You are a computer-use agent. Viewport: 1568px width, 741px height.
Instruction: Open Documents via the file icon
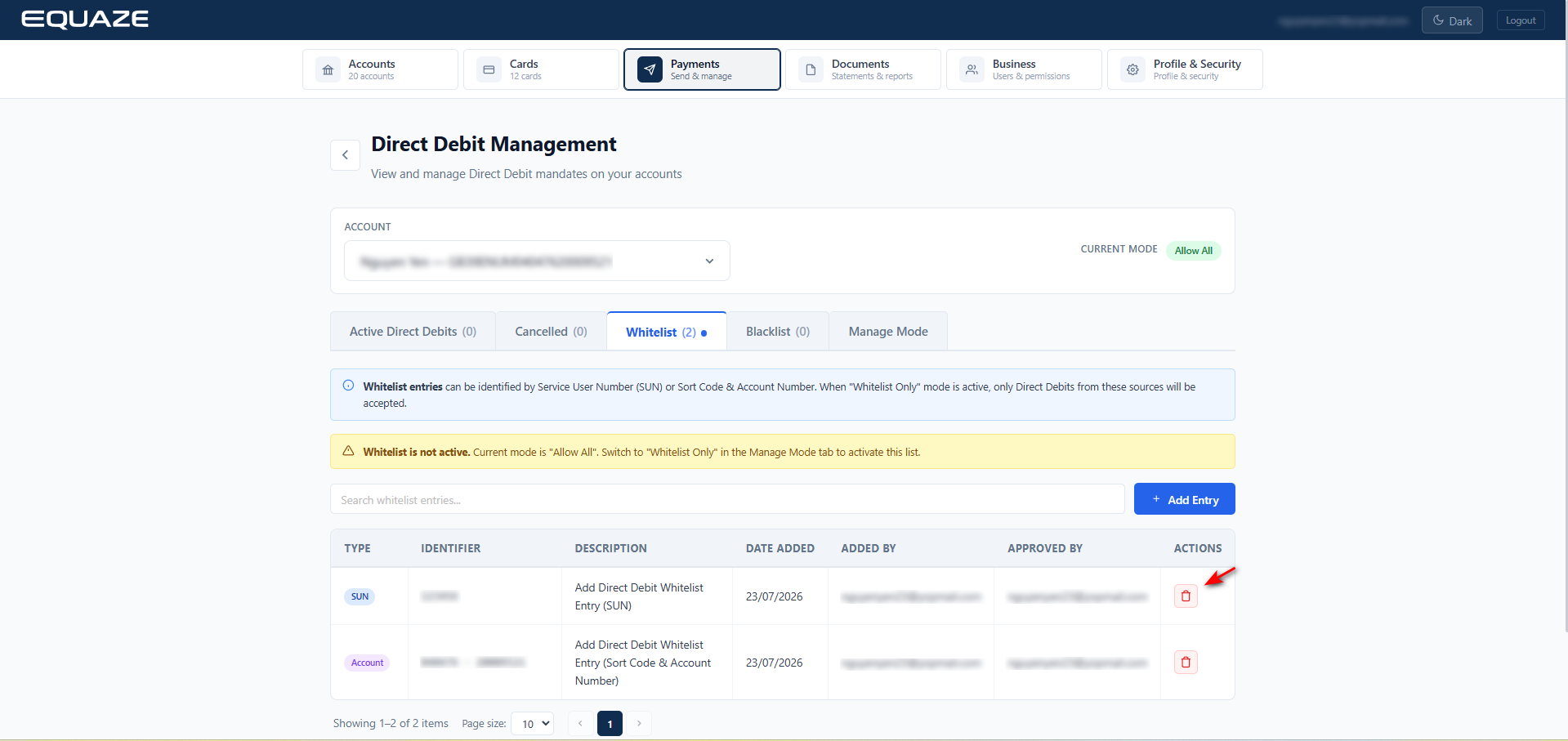tap(811, 70)
